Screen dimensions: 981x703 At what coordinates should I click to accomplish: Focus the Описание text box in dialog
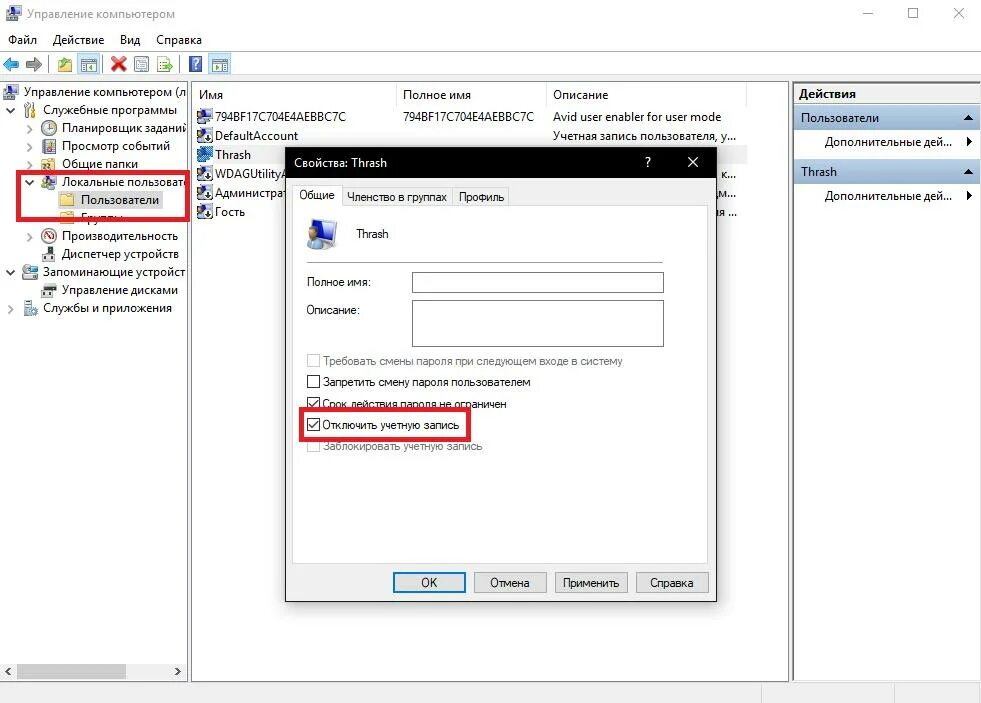(x=537, y=323)
